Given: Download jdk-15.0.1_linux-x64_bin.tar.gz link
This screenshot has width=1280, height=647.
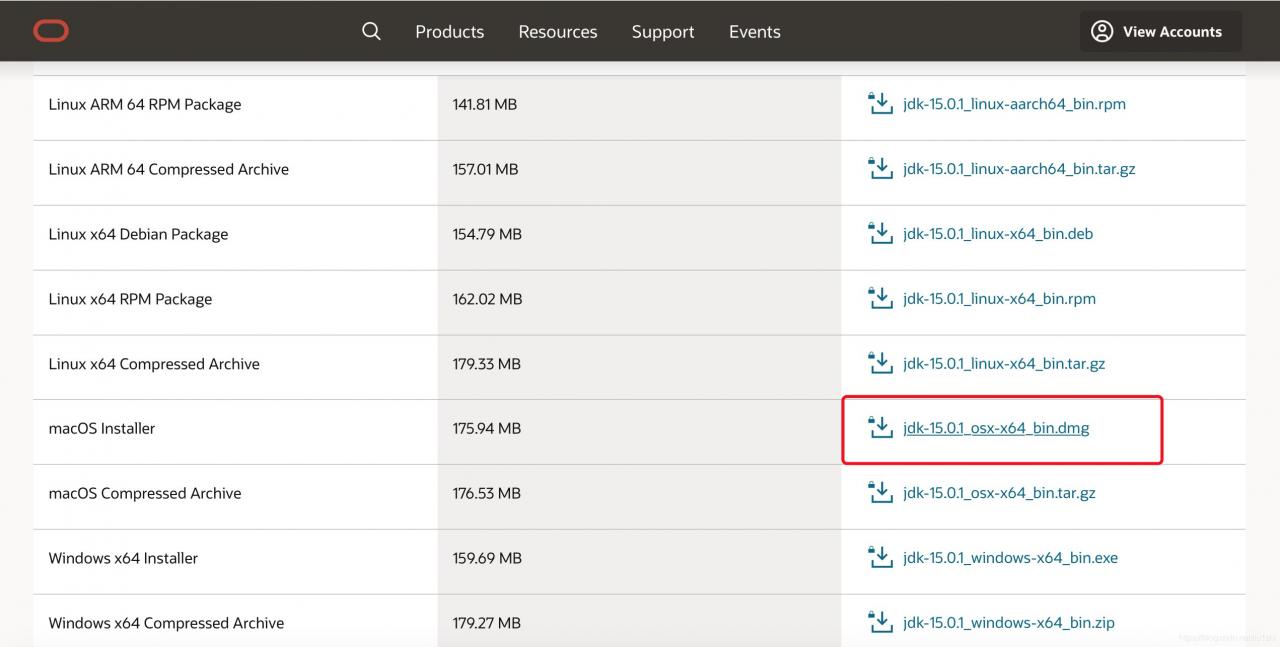Looking at the screenshot, I should pyautogui.click(x=1003, y=364).
